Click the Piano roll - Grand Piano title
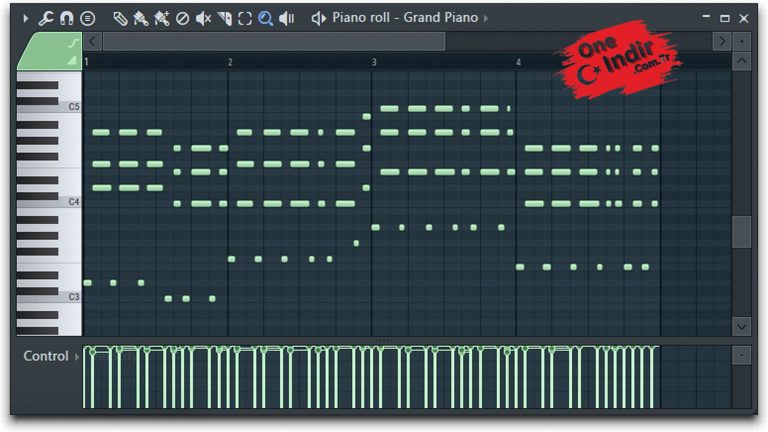768x432 pixels. click(405, 18)
